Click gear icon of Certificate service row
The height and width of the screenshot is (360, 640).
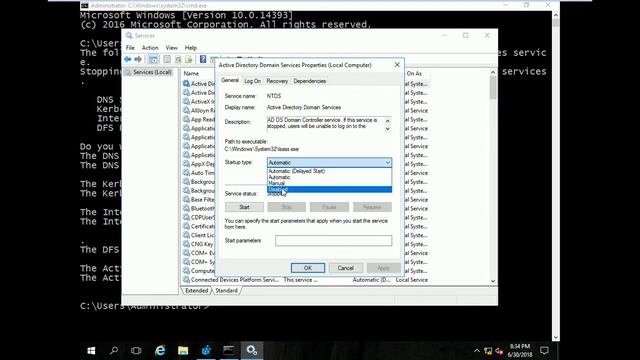(x=187, y=226)
